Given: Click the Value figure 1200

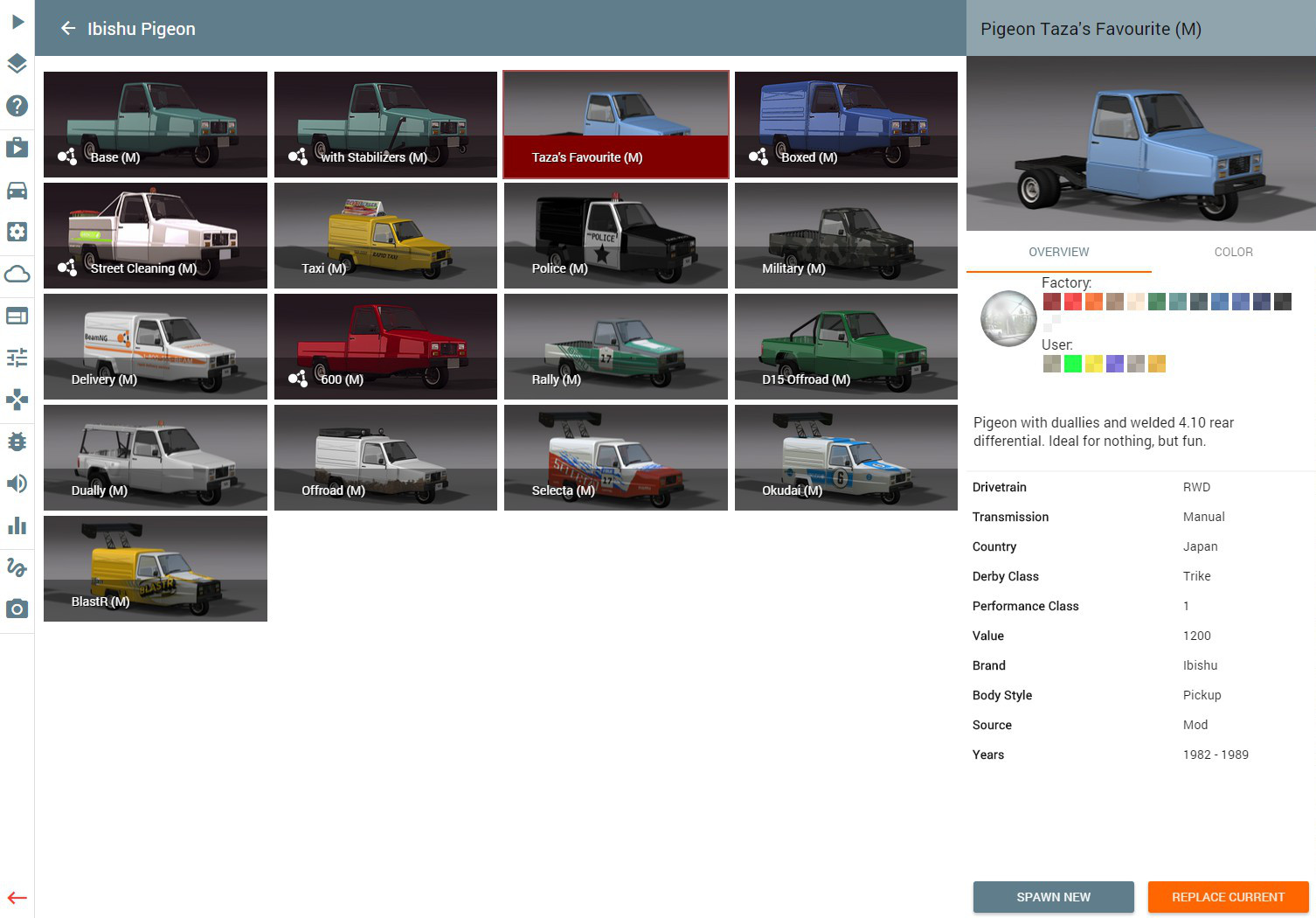Looking at the screenshot, I should point(1196,636).
